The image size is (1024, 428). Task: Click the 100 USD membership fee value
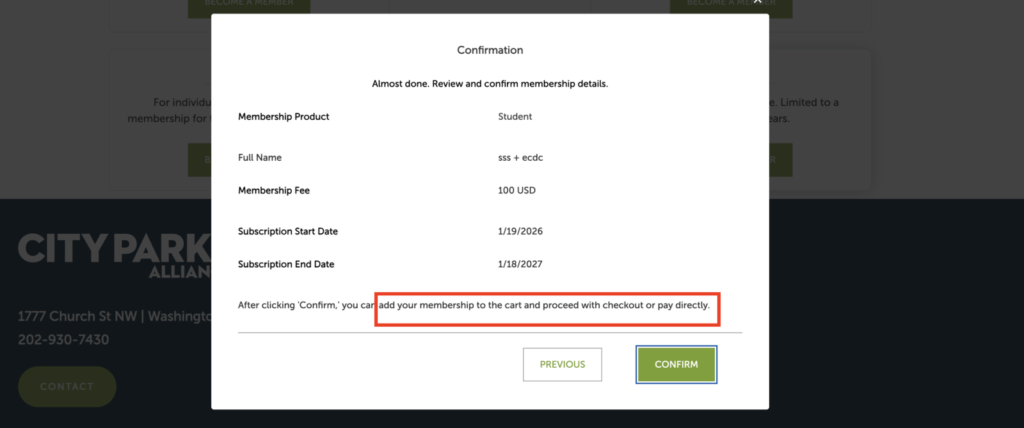click(520, 190)
